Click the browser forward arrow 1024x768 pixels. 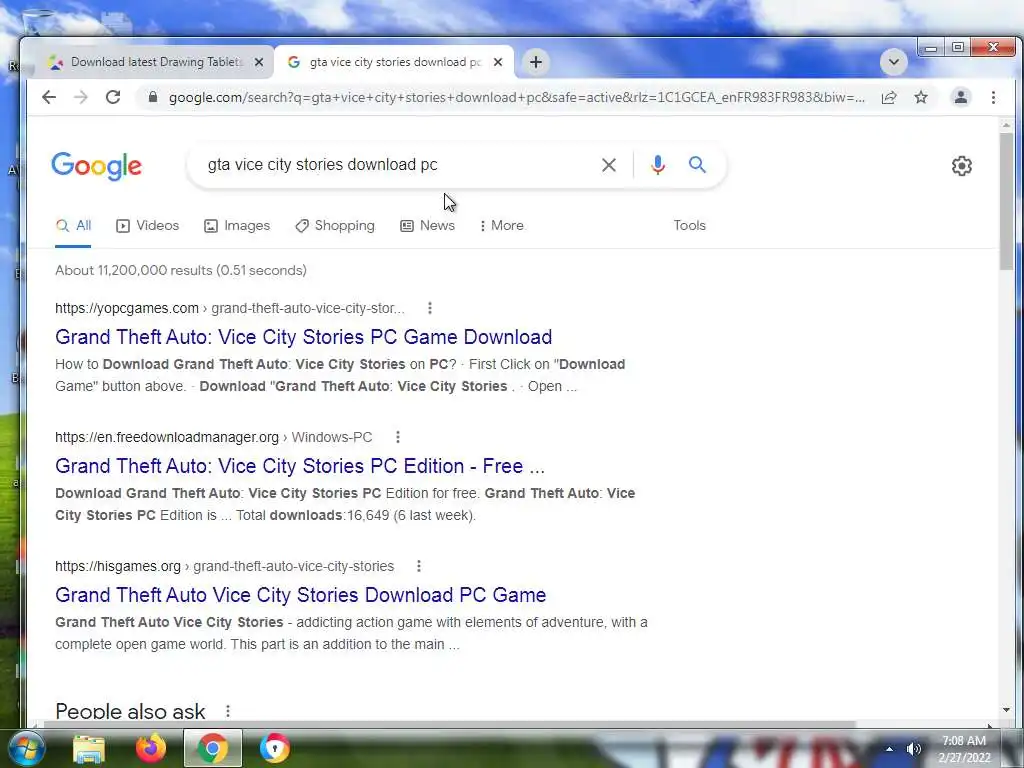80,97
